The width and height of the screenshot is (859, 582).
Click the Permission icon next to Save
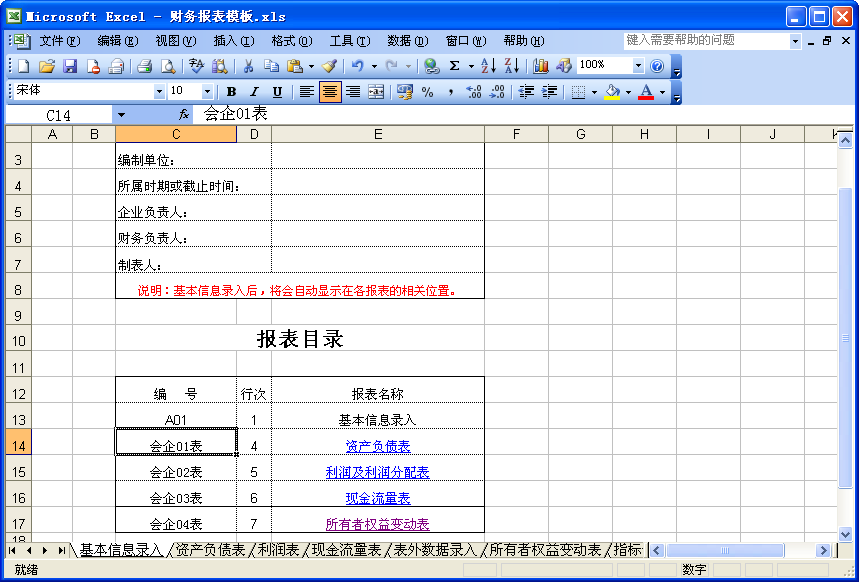93,66
